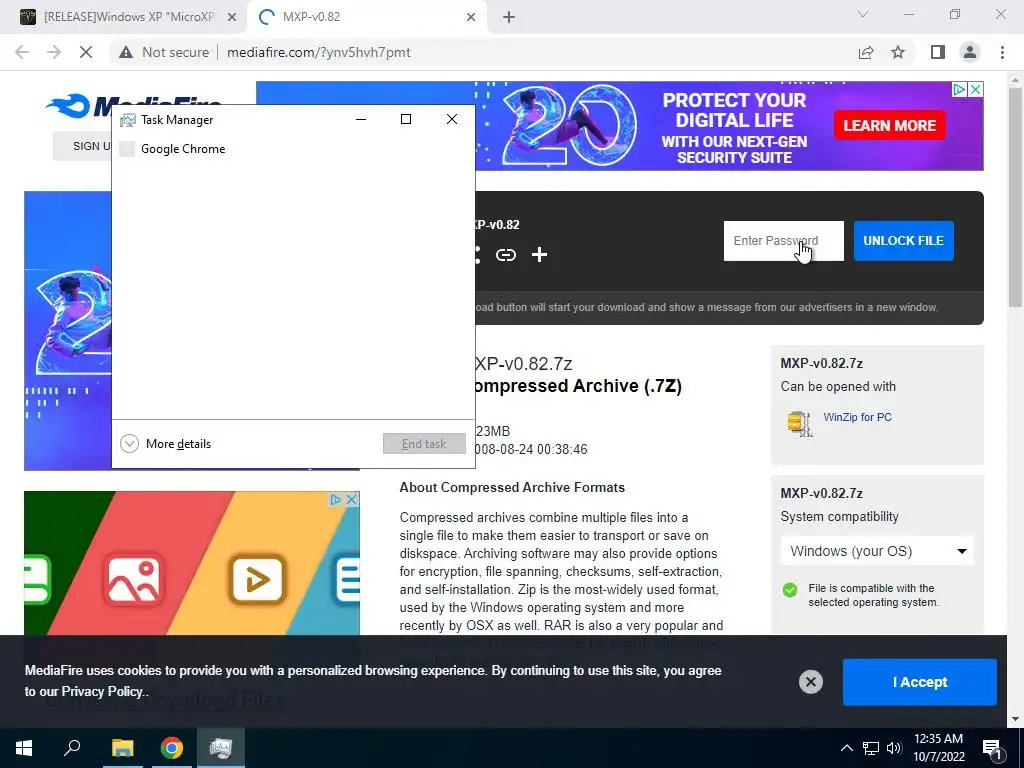Click the red photo gallery icon in ad
Image resolution: width=1024 pixels, height=768 pixels.
click(x=135, y=580)
